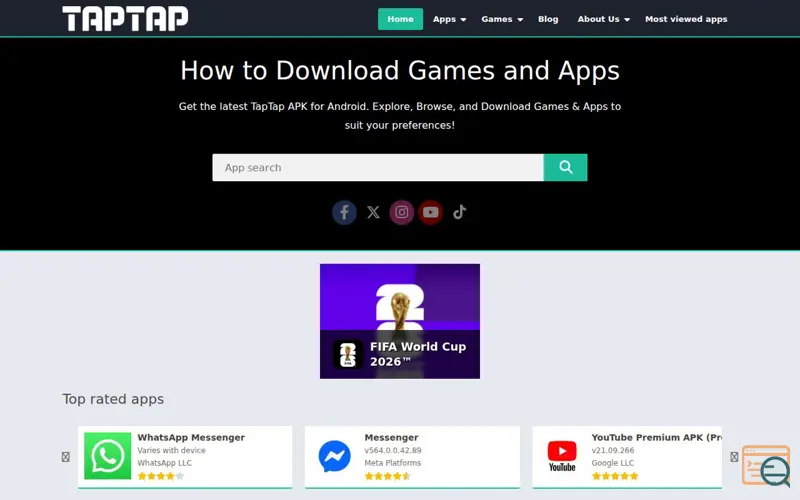Click the WhatsApp Messenger app icon
The image size is (800, 500).
coord(108,456)
